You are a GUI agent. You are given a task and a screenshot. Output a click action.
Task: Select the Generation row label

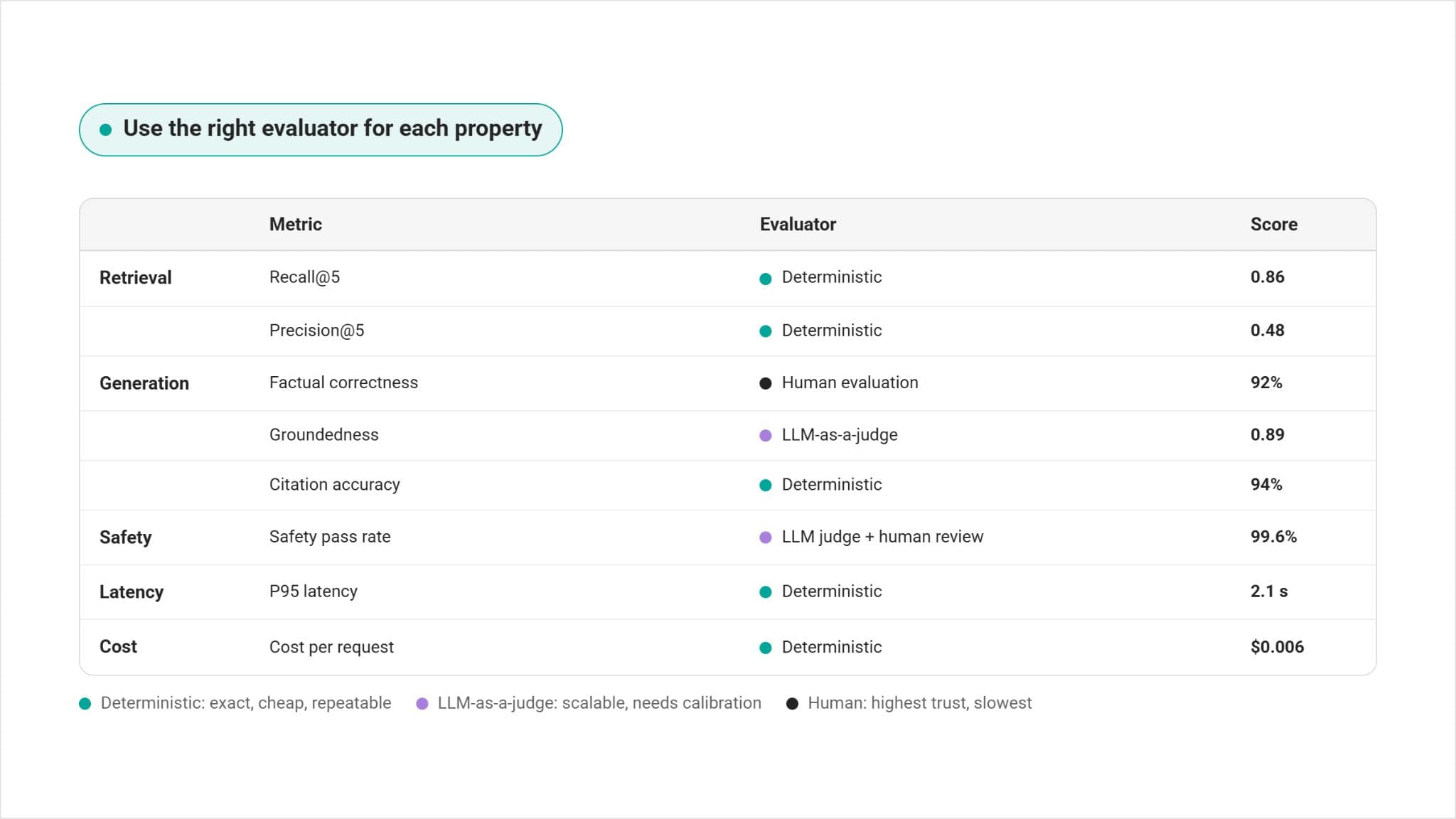click(144, 383)
